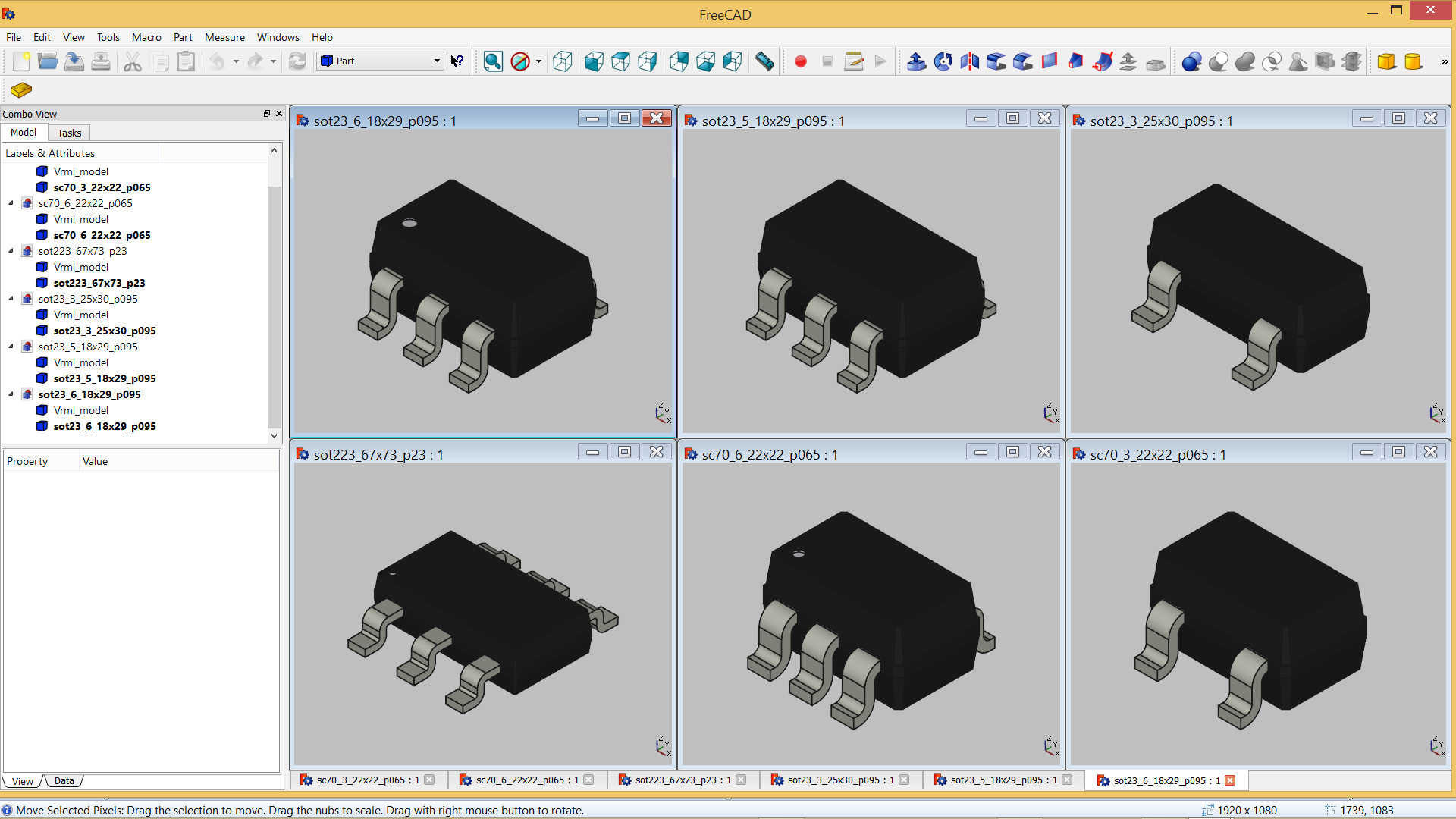The height and width of the screenshot is (819, 1456).
Task: Create a yellow cylinder primitive
Action: 1414,61
